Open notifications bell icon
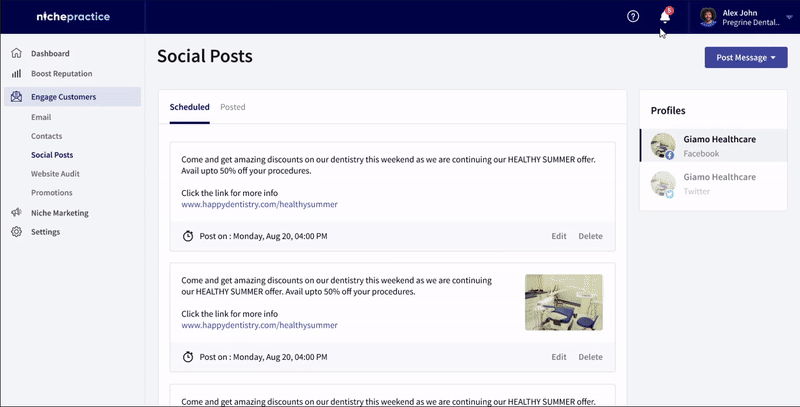 pyautogui.click(x=665, y=16)
